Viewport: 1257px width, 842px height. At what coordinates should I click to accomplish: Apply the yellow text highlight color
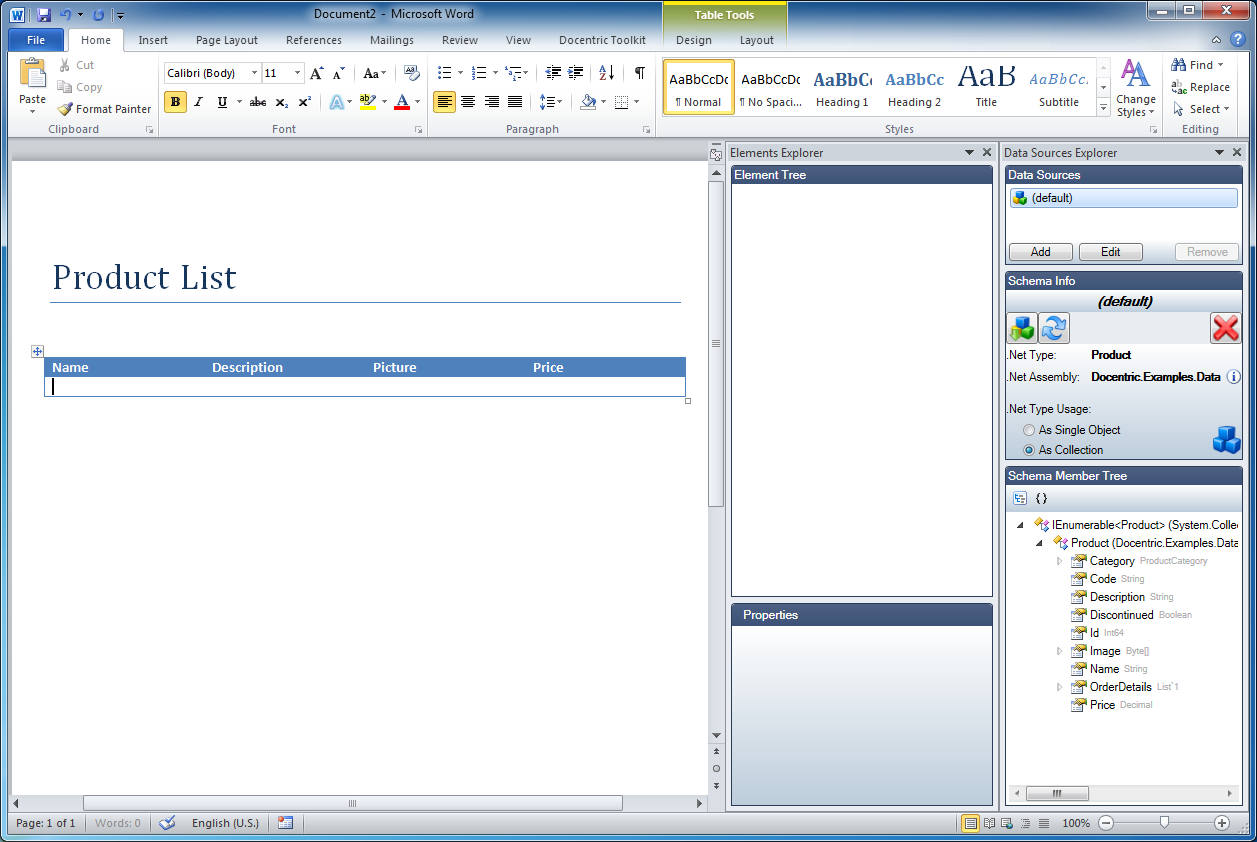coord(367,102)
